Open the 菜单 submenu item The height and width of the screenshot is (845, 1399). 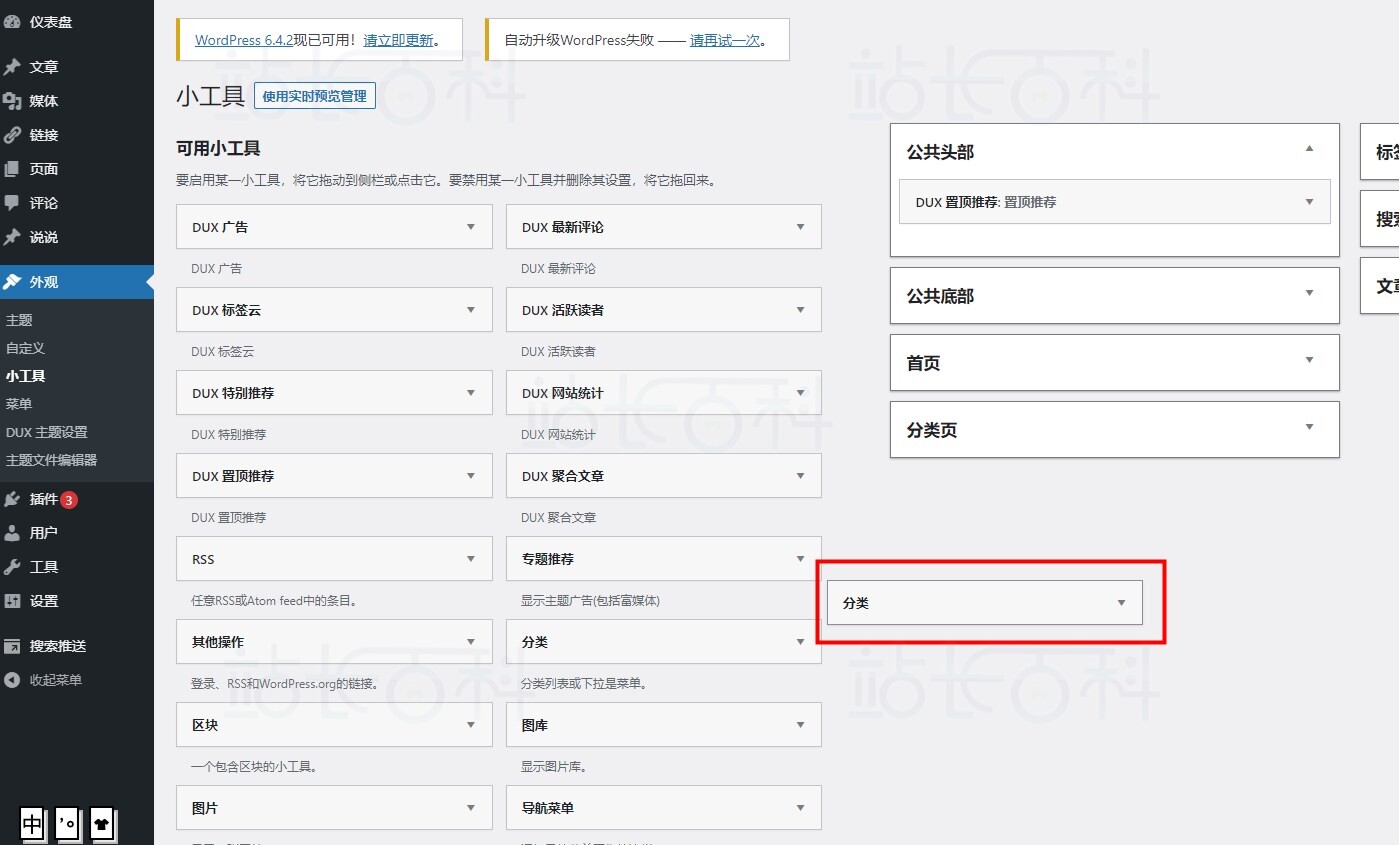19,404
